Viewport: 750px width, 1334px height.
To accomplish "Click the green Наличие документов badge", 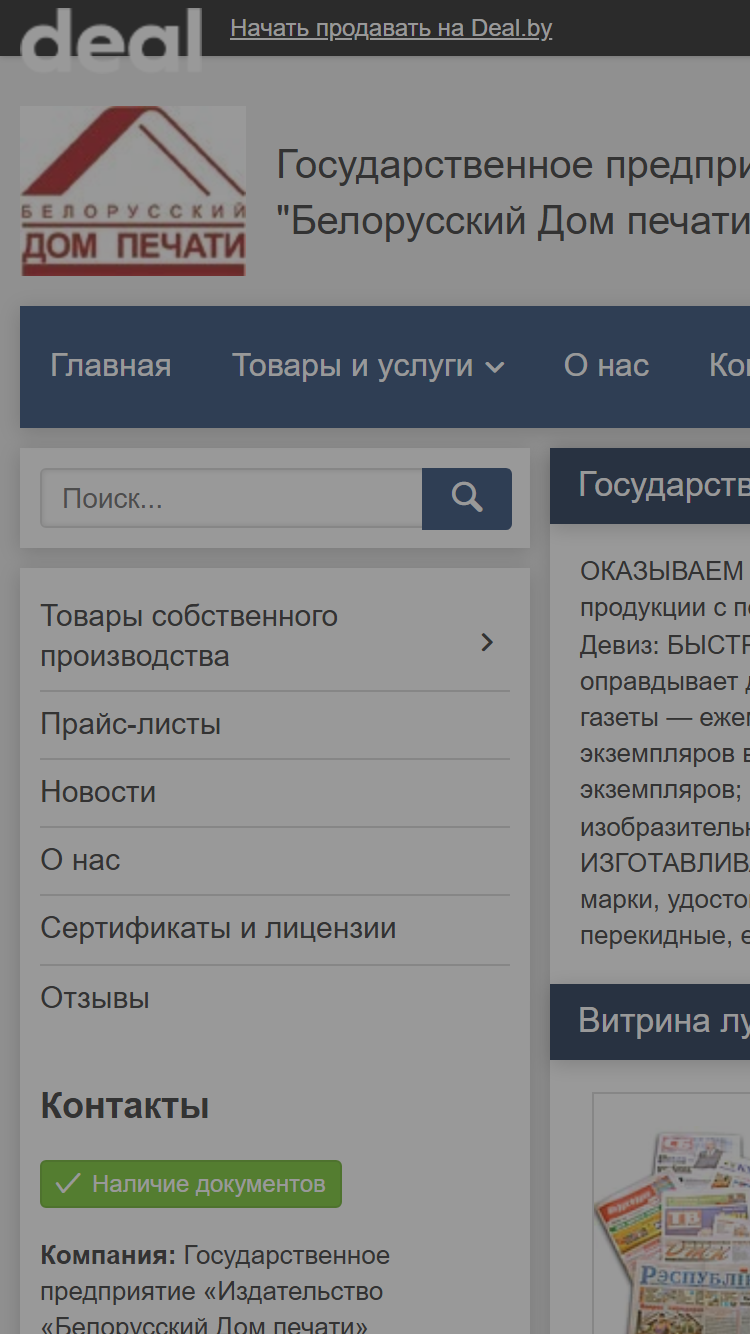I will click(x=191, y=1184).
